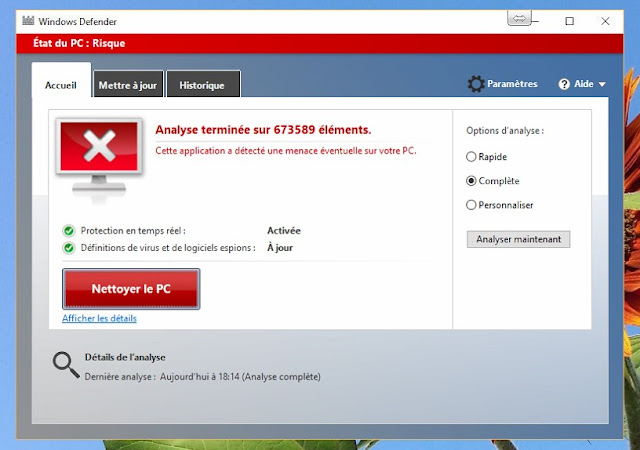
Task: Click the double-arrow overlay icon in title bar
Action: [x=519, y=18]
